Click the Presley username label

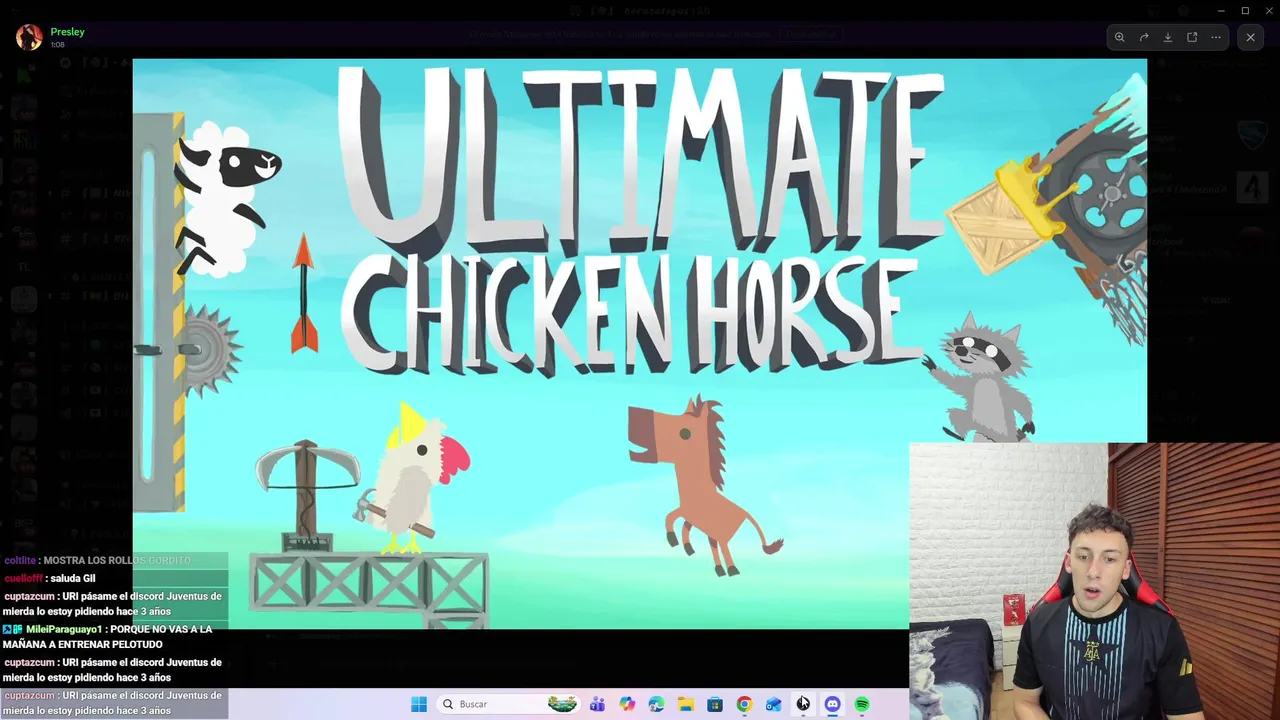(x=68, y=32)
